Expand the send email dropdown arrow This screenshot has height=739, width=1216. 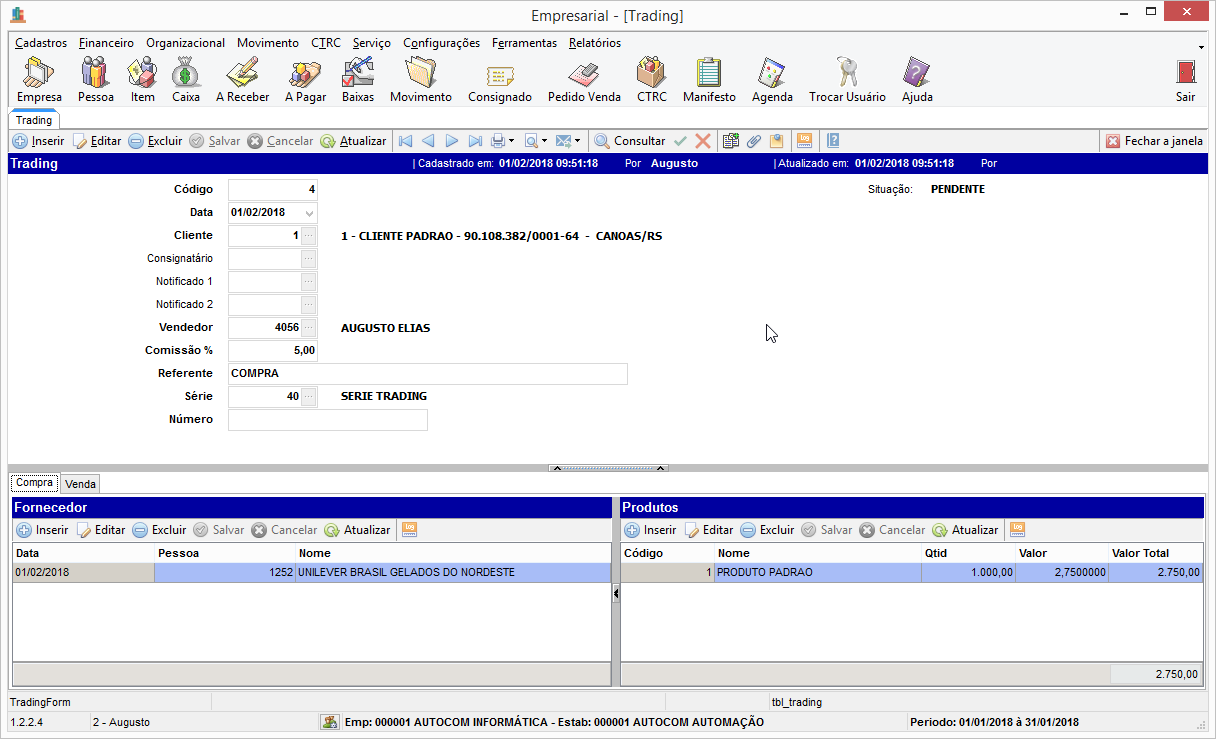pyautogui.click(x=577, y=141)
